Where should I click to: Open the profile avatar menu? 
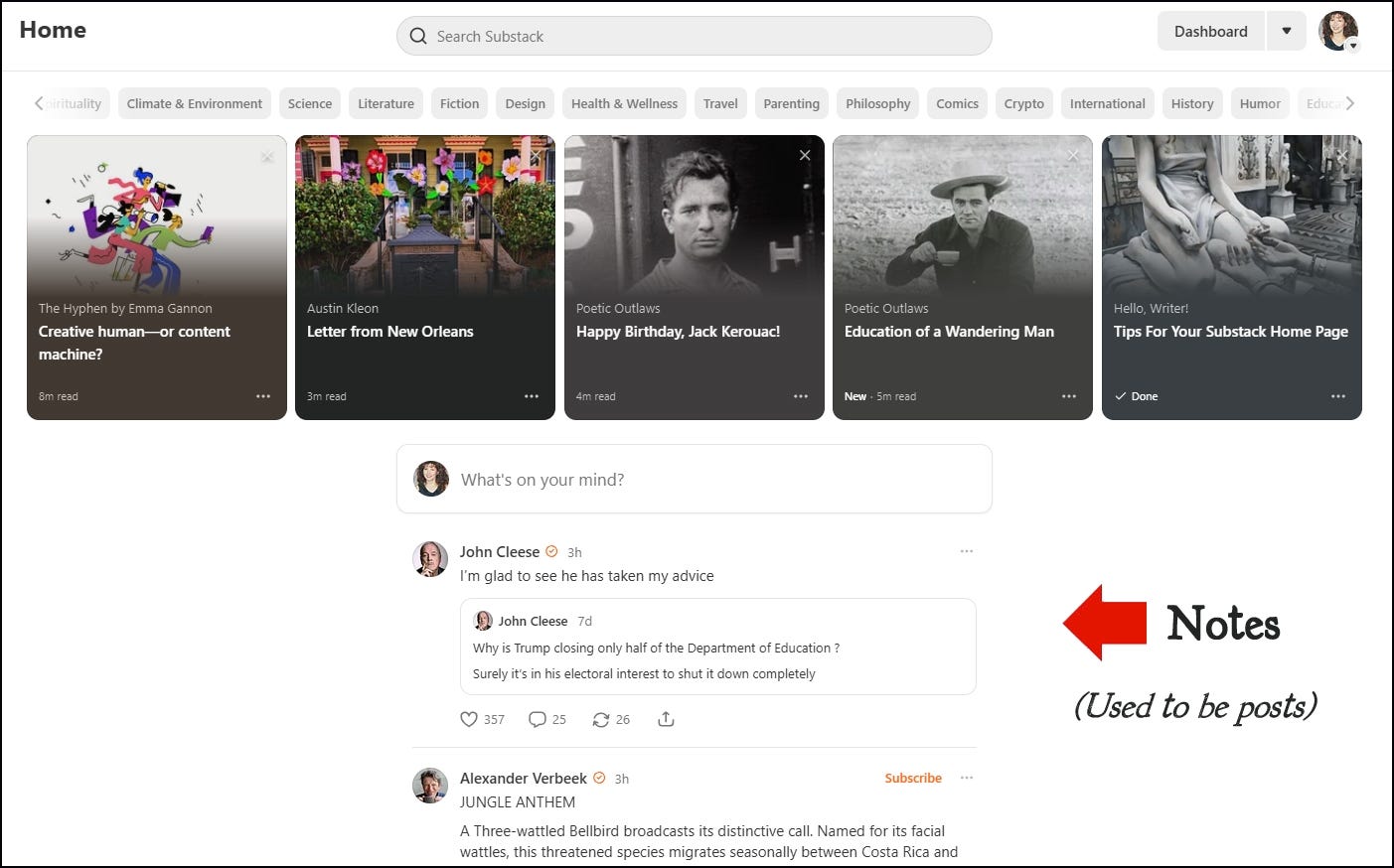(x=1338, y=32)
